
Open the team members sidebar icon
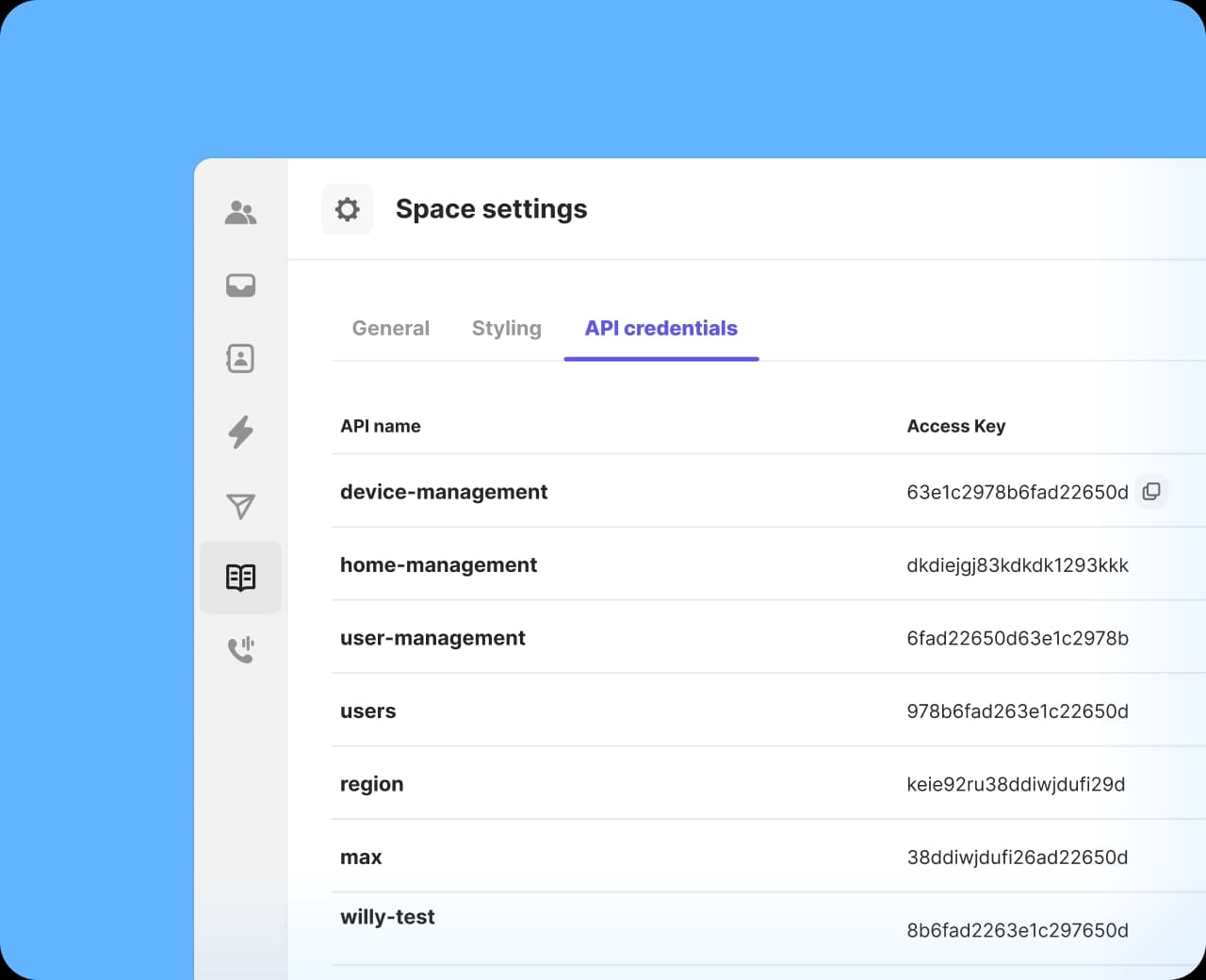click(240, 213)
